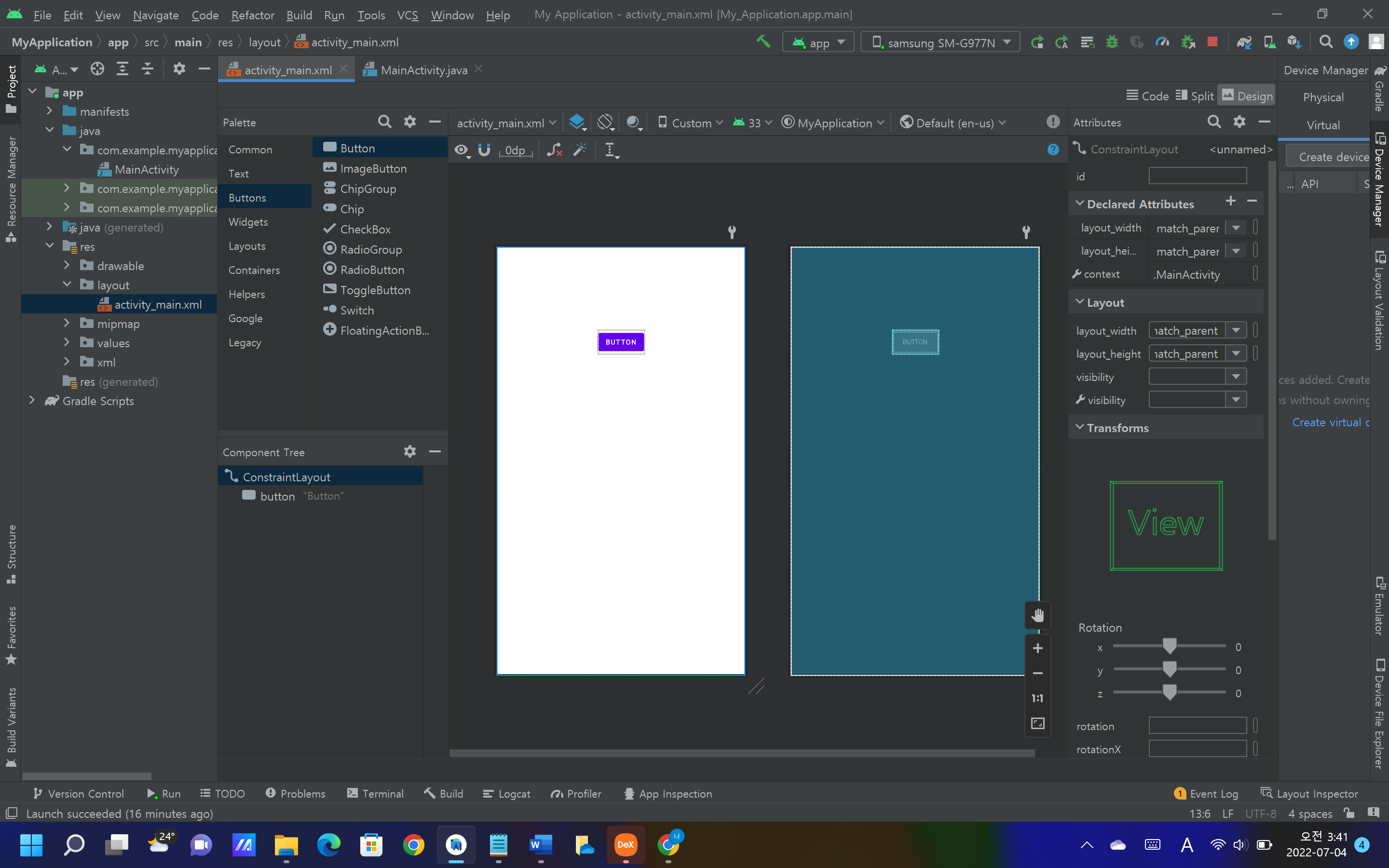Adjust the Rotation x slider handle

click(x=1169, y=646)
